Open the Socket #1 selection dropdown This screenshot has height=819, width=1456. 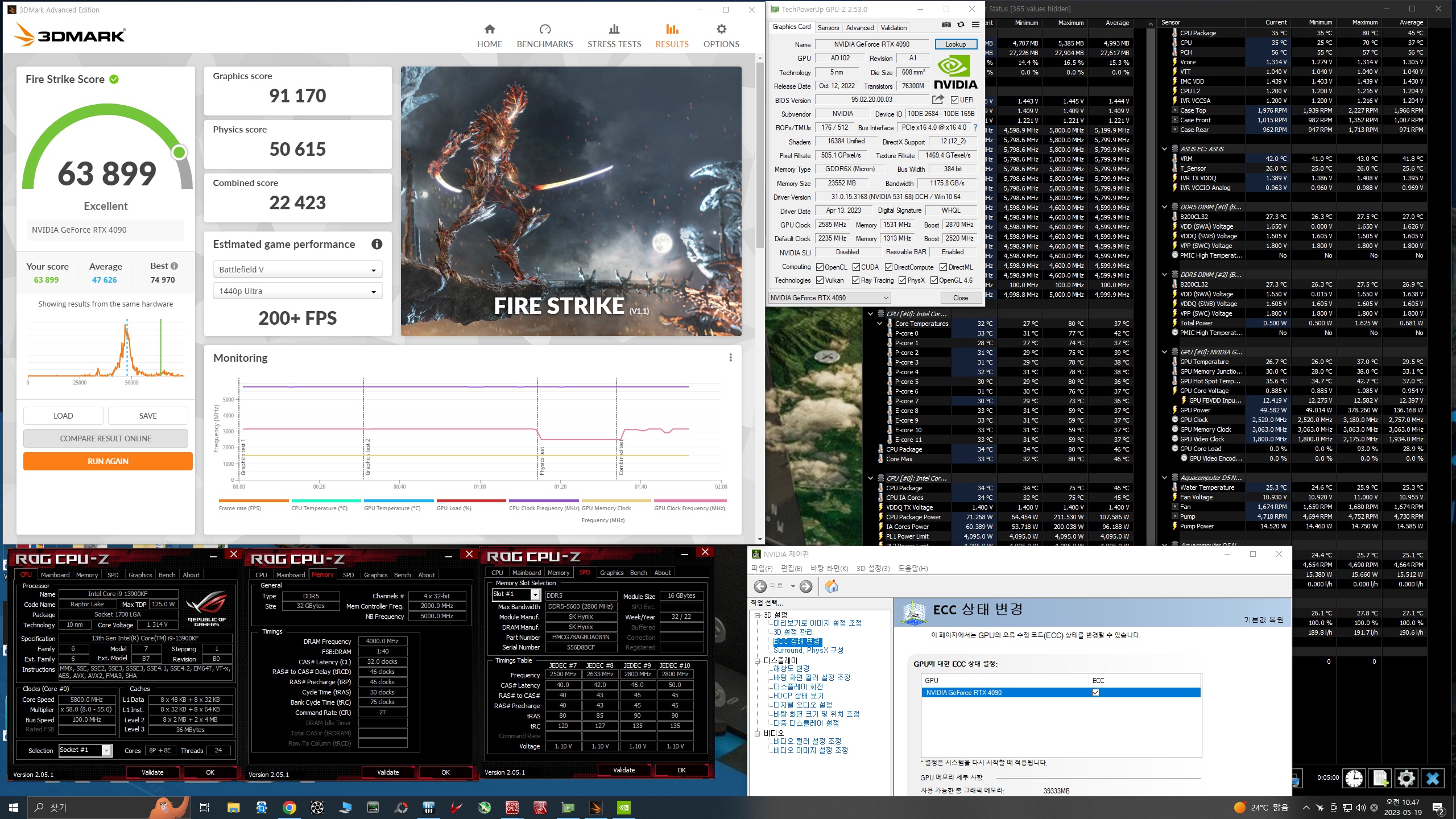tap(85, 750)
